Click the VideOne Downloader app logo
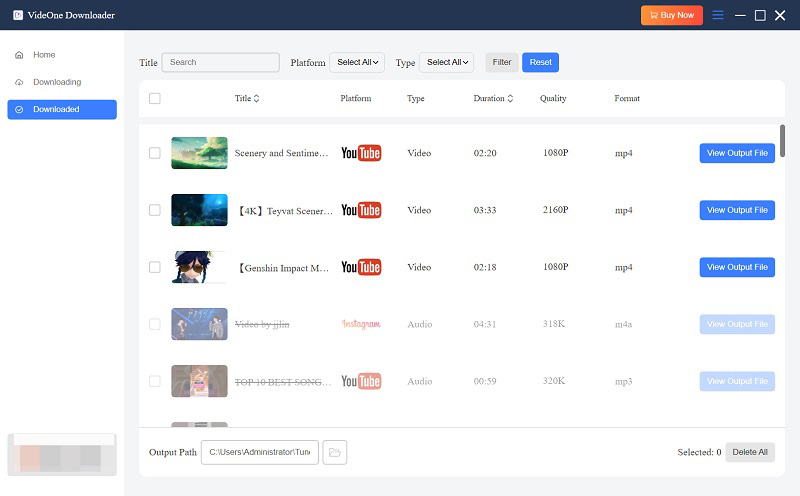 pyautogui.click(x=18, y=15)
